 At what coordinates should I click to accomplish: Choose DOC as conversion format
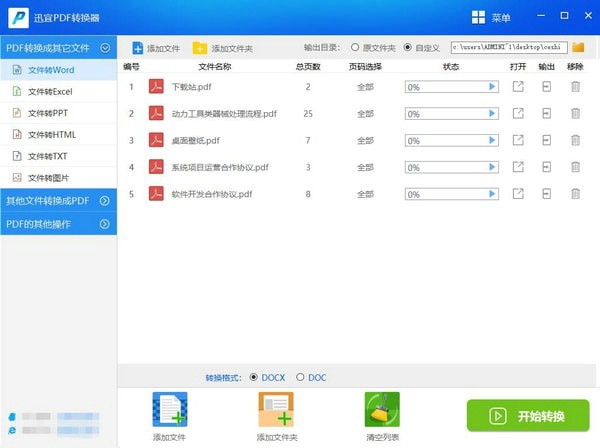point(300,377)
